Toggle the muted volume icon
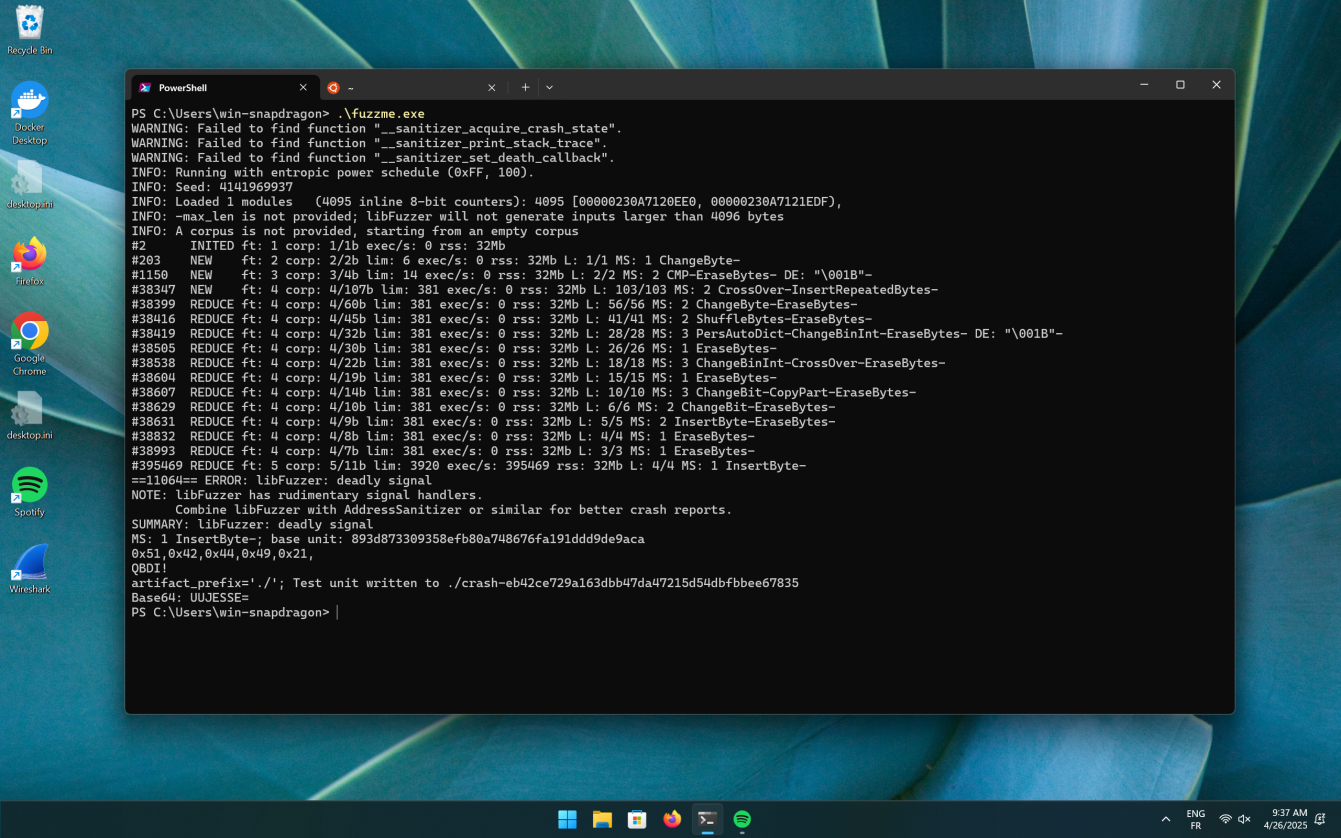Screen dimensions: 1341x838 coord(1244,820)
